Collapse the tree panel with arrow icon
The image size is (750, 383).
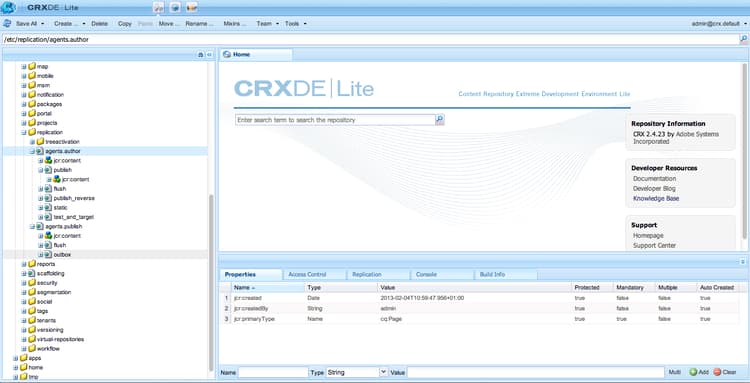(x=209, y=55)
